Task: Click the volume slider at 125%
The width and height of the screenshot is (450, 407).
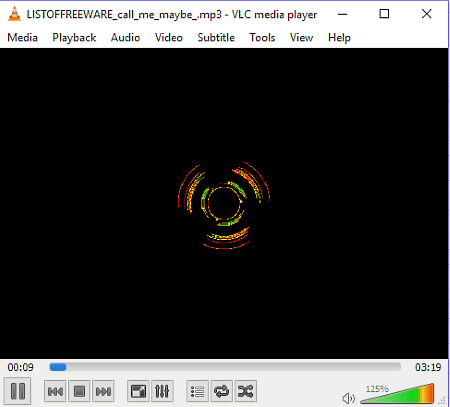Action: coord(397,394)
